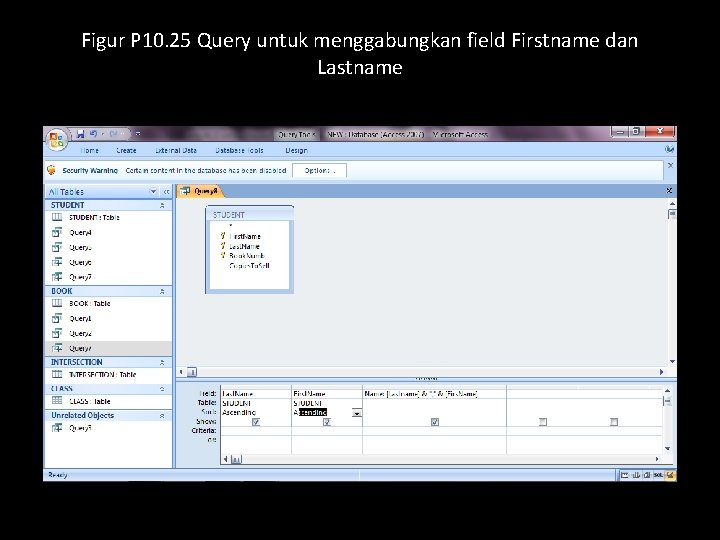Collapse the navigation pane with the shutter bar button

(x=166, y=191)
